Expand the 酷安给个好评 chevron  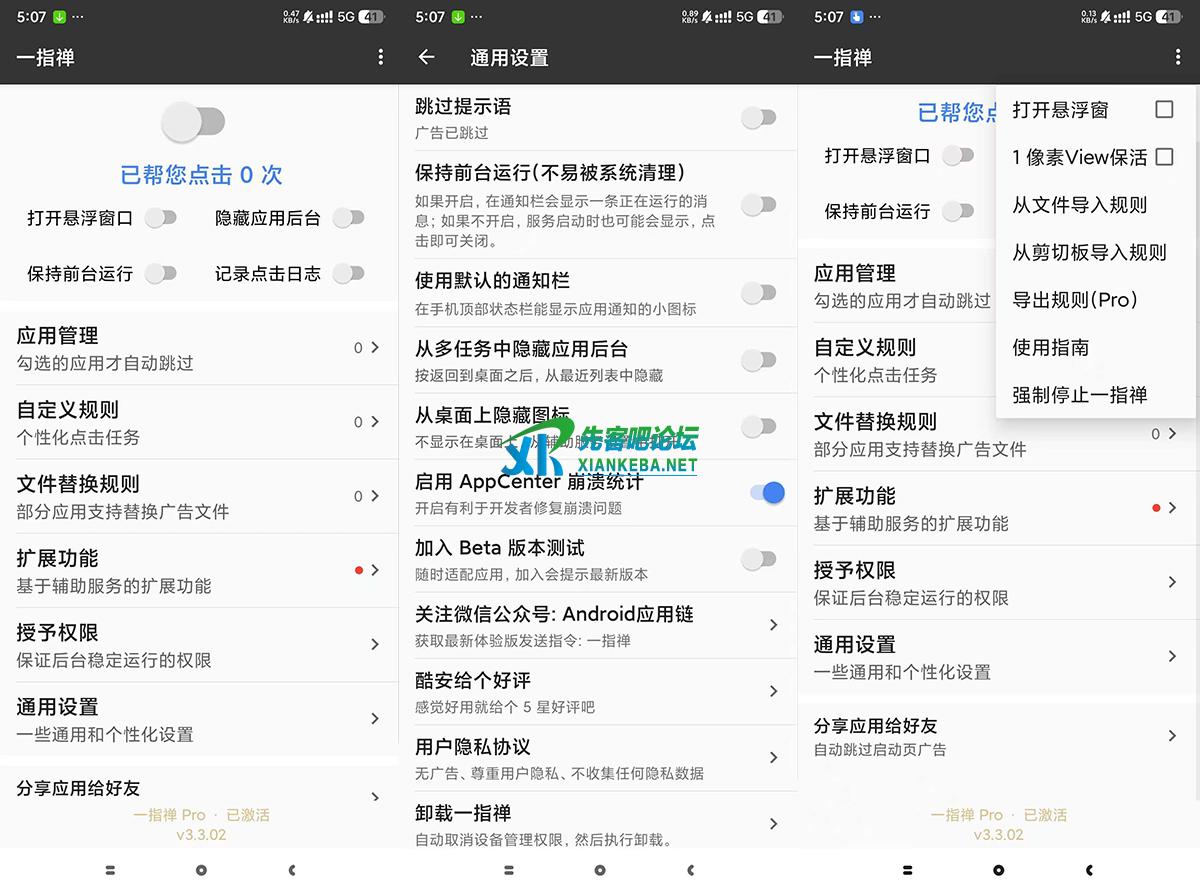(x=773, y=691)
